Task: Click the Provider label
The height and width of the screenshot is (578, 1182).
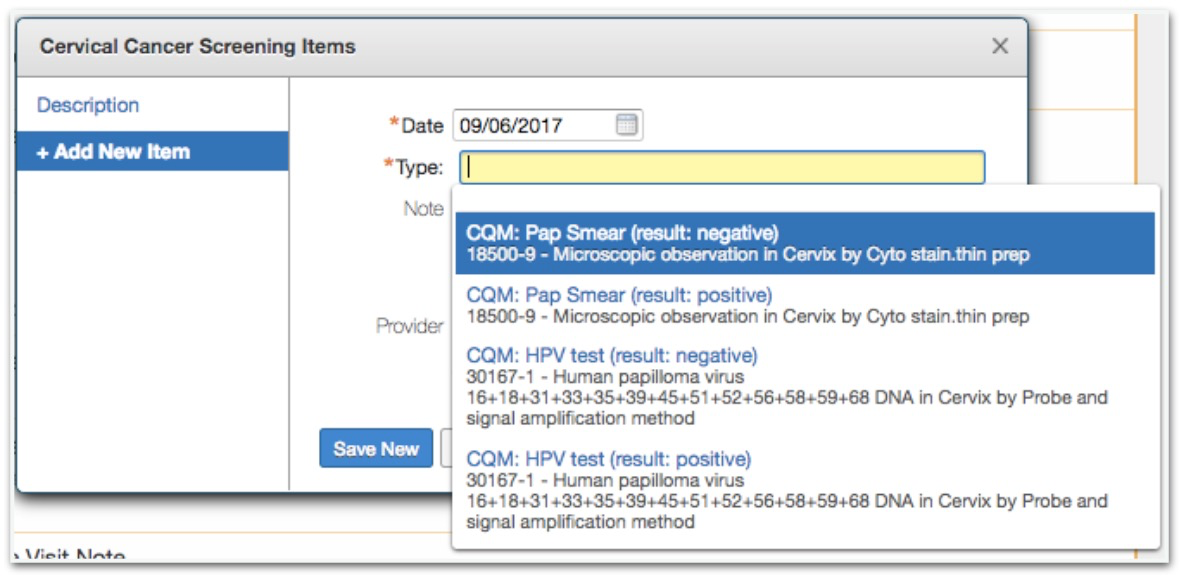Action: pyautogui.click(x=409, y=326)
